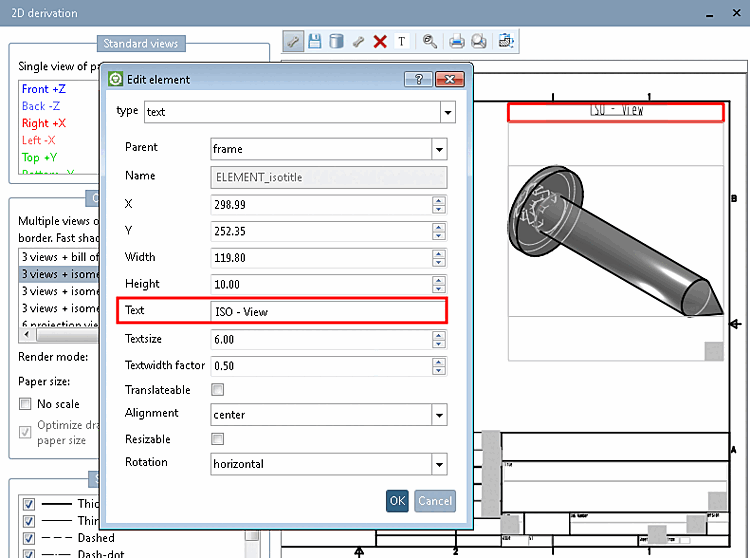Select Right +X view entry

(x=44, y=123)
